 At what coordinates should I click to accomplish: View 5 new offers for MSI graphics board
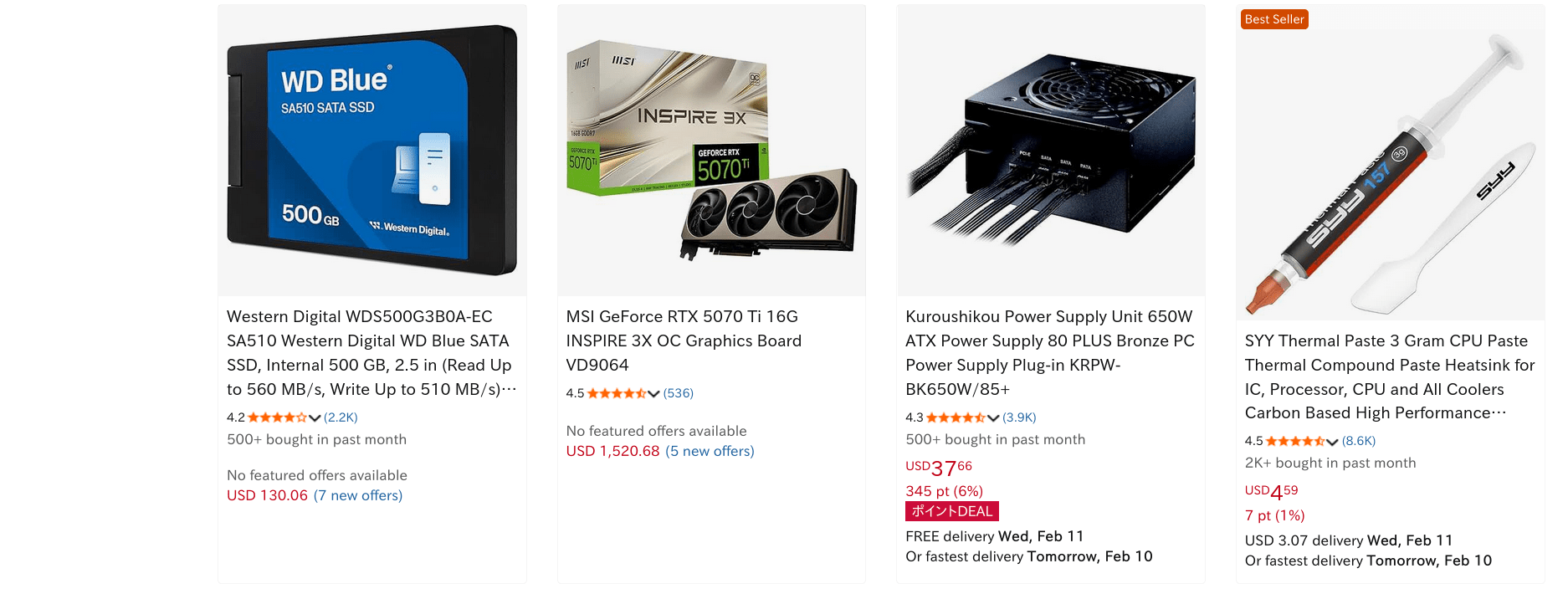[x=710, y=451]
